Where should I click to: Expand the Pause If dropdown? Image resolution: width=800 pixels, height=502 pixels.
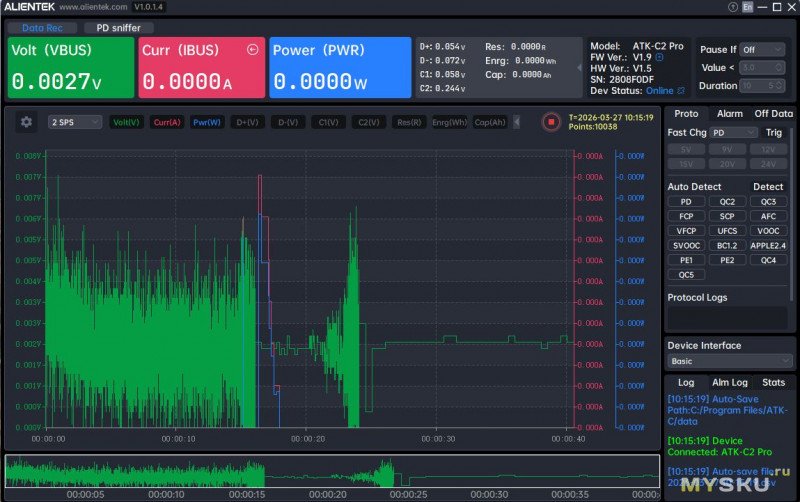pyautogui.click(x=762, y=49)
